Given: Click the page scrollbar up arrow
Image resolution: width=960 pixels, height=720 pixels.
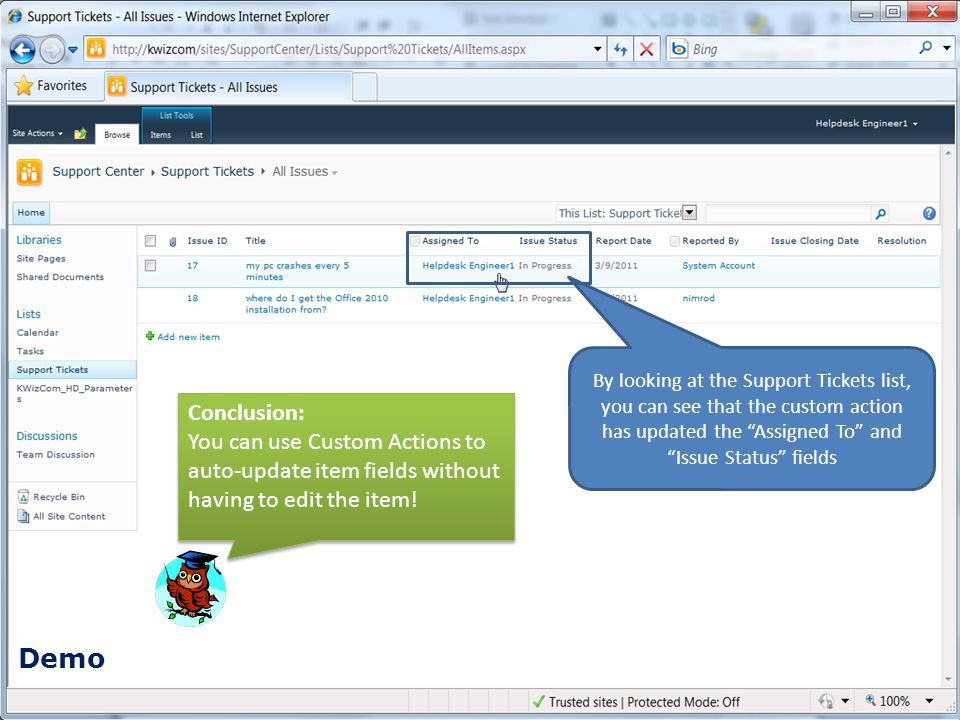Looking at the screenshot, I should click(948, 152).
